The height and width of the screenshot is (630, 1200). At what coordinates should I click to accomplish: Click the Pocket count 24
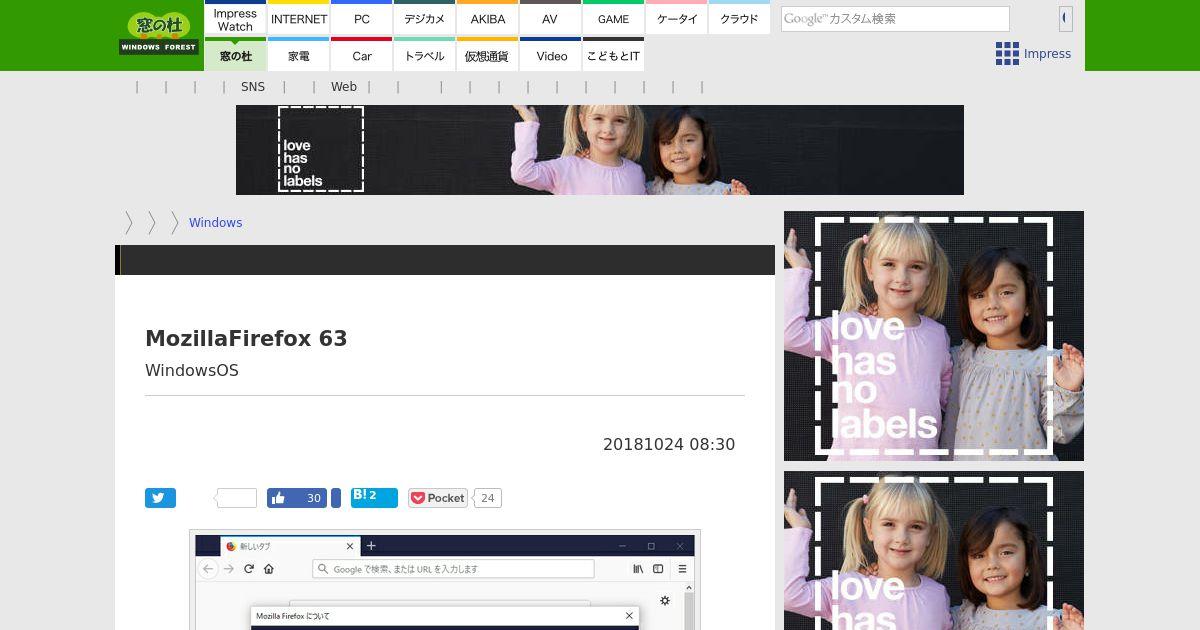point(487,498)
